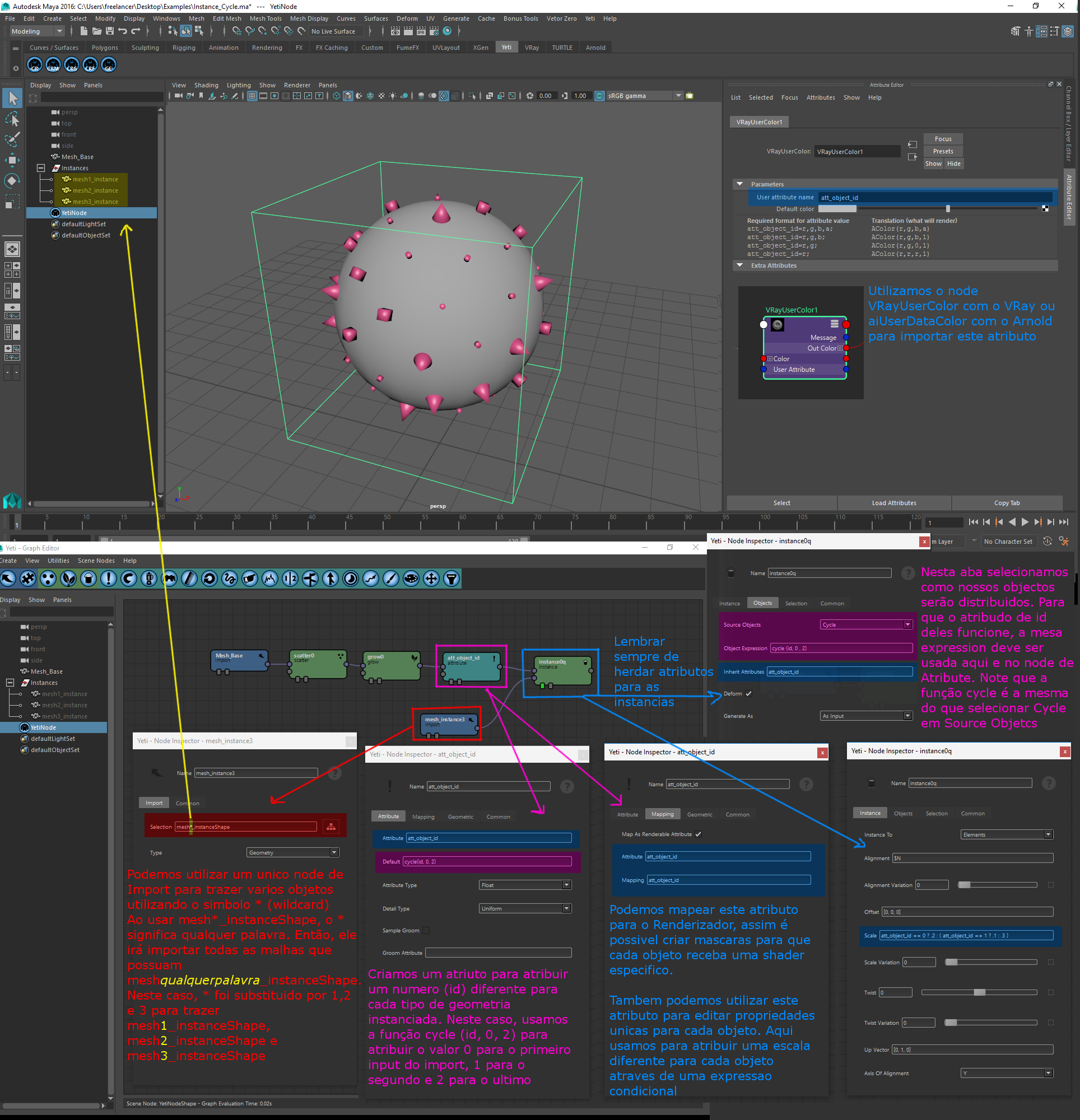Open the Deform menu in menu bar
This screenshot has height=1120, width=1080.
(x=407, y=18)
